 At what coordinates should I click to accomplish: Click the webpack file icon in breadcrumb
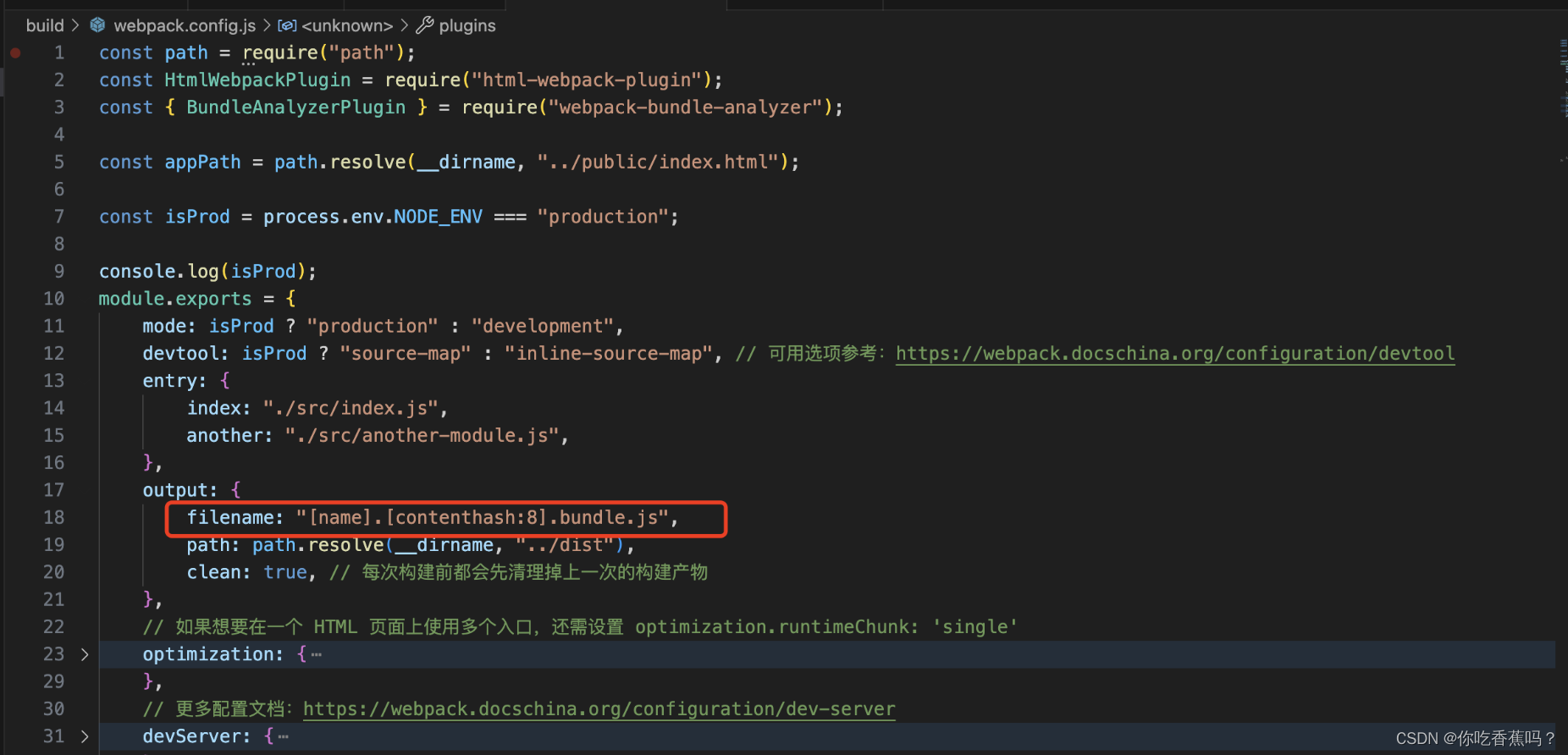[98, 25]
